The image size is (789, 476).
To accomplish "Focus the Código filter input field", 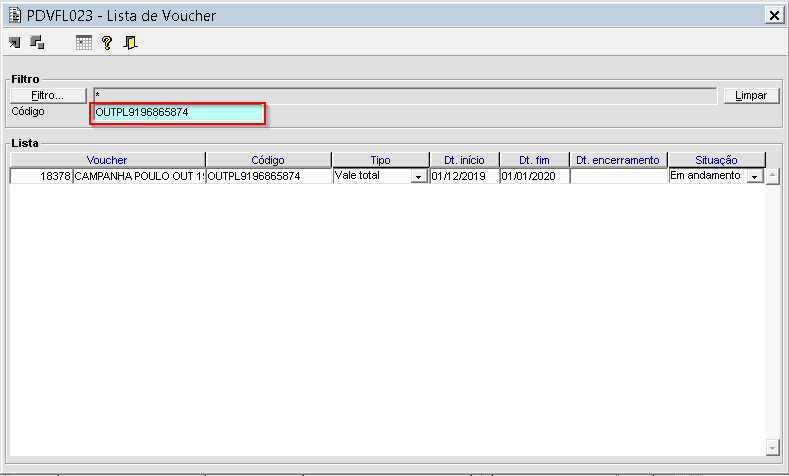I will pyautogui.click(x=178, y=113).
